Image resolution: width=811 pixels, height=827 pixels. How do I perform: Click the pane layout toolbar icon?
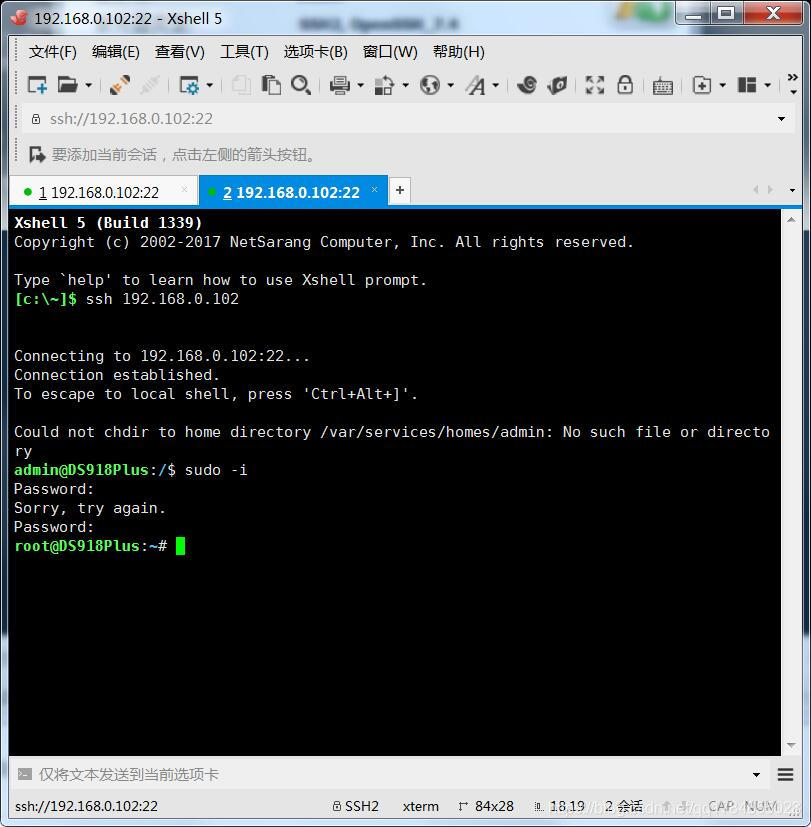[747, 85]
